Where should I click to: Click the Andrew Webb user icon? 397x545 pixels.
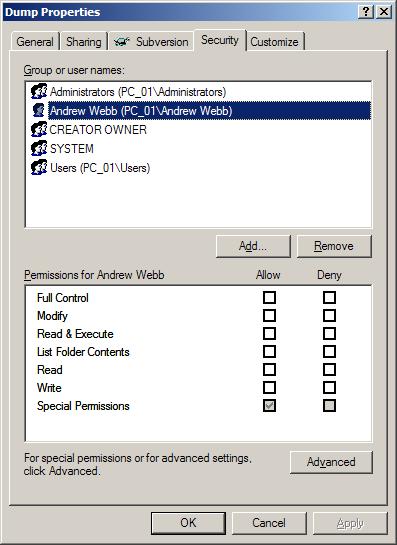pyautogui.click(x=39, y=111)
